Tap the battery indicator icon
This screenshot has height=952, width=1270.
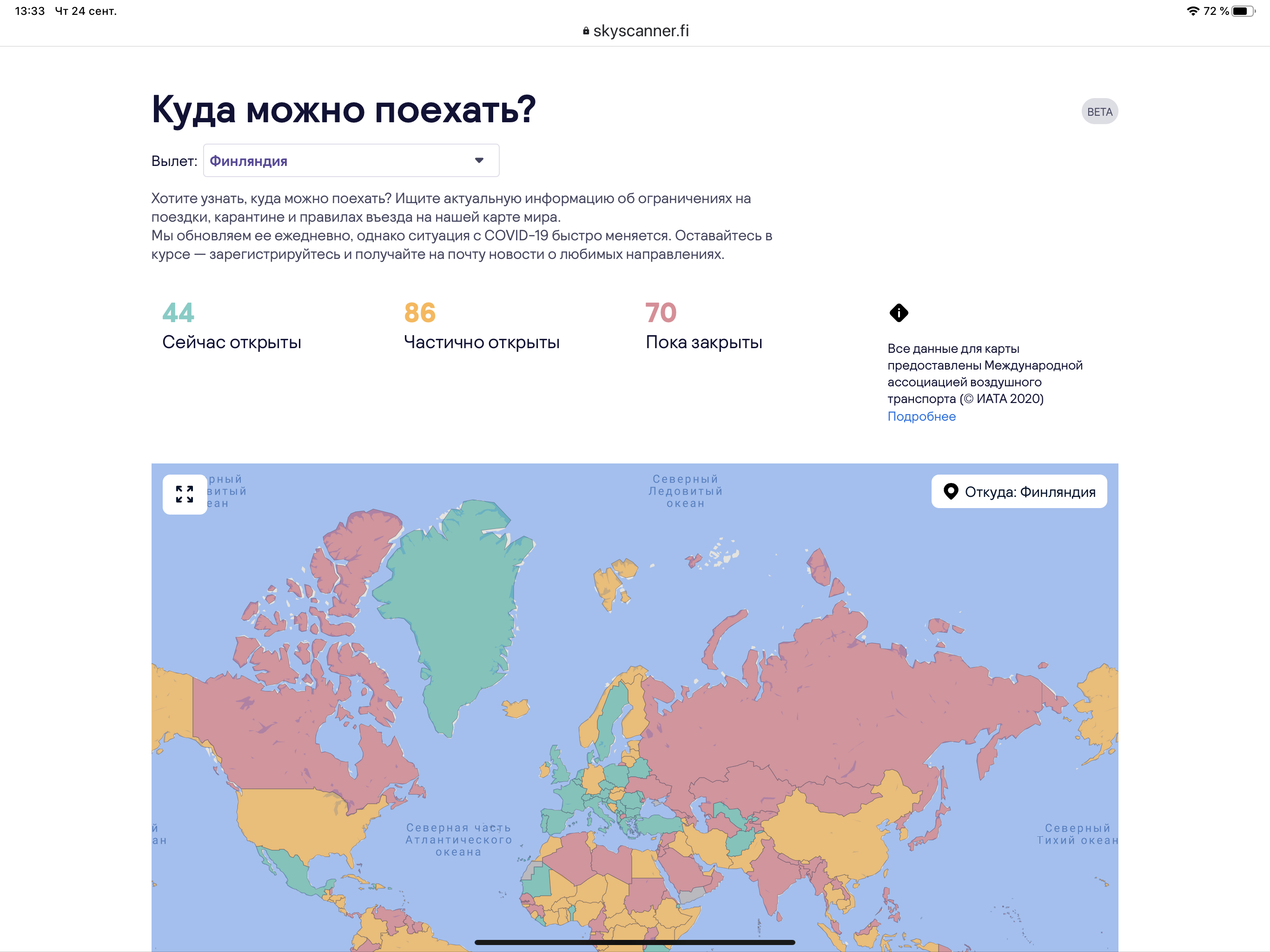tap(1243, 11)
